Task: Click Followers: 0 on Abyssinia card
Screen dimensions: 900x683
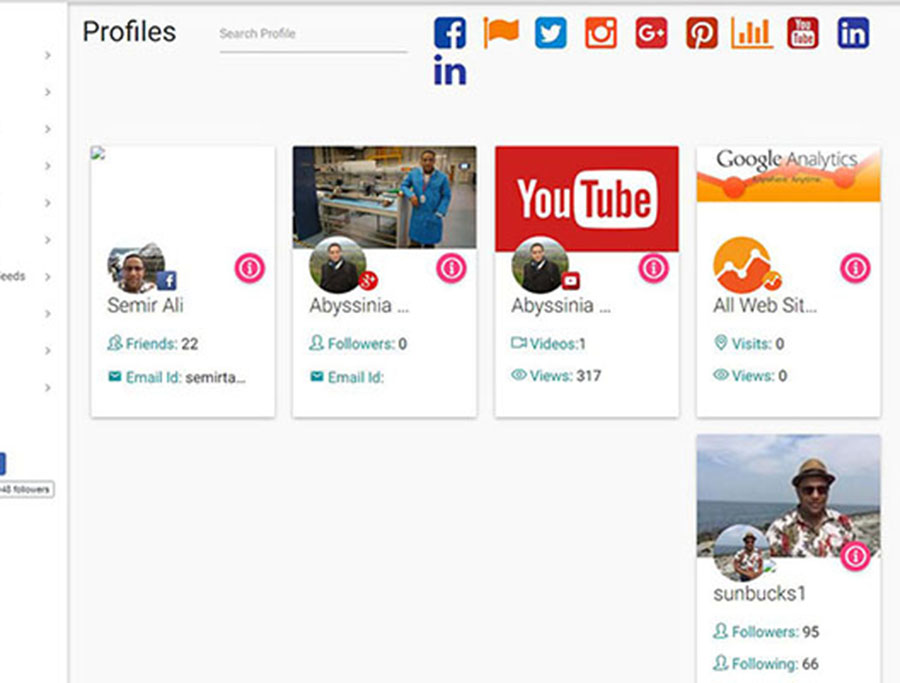Action: (358, 343)
